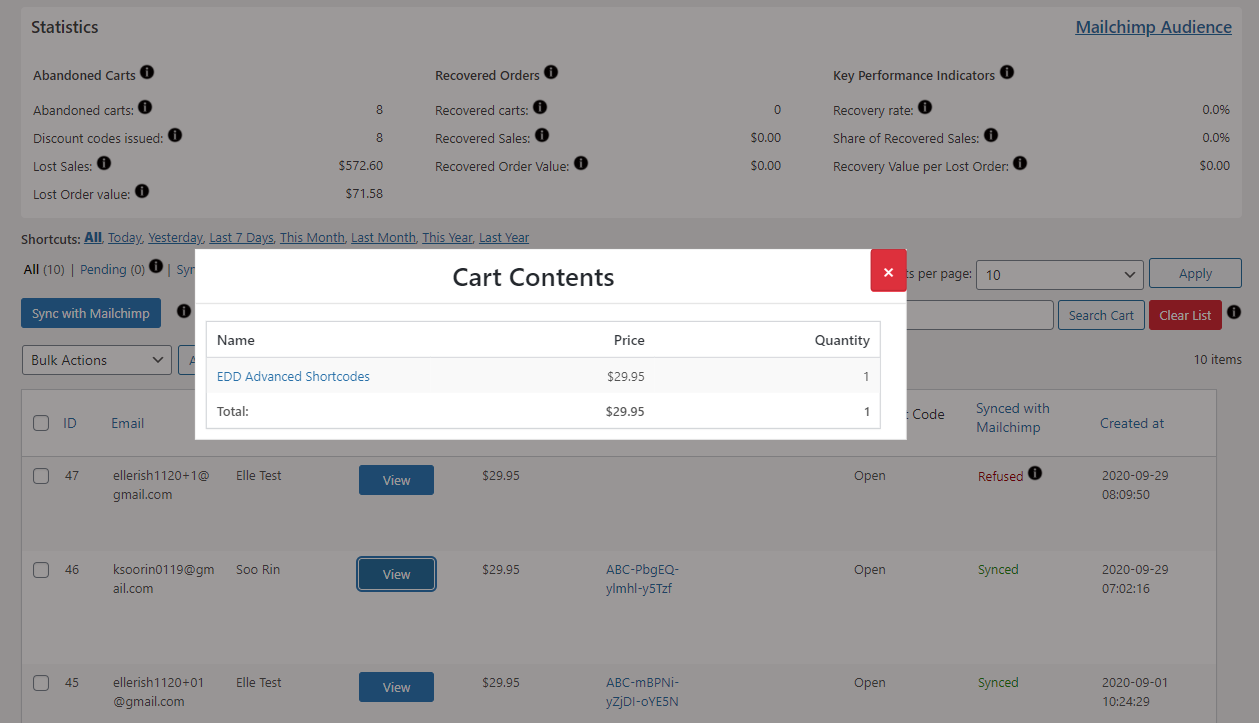Click info icon next to Refused status
The height and width of the screenshot is (723, 1259).
[x=1035, y=473]
